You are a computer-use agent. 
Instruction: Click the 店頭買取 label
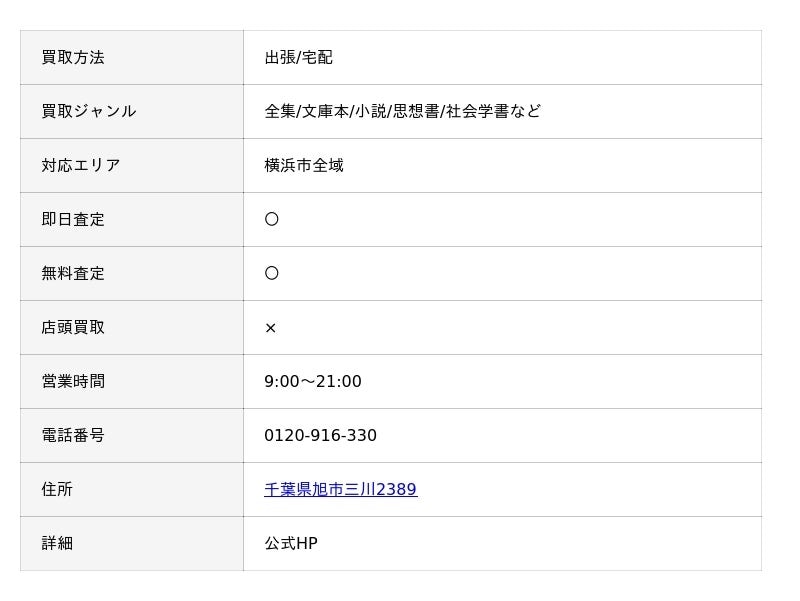73,328
